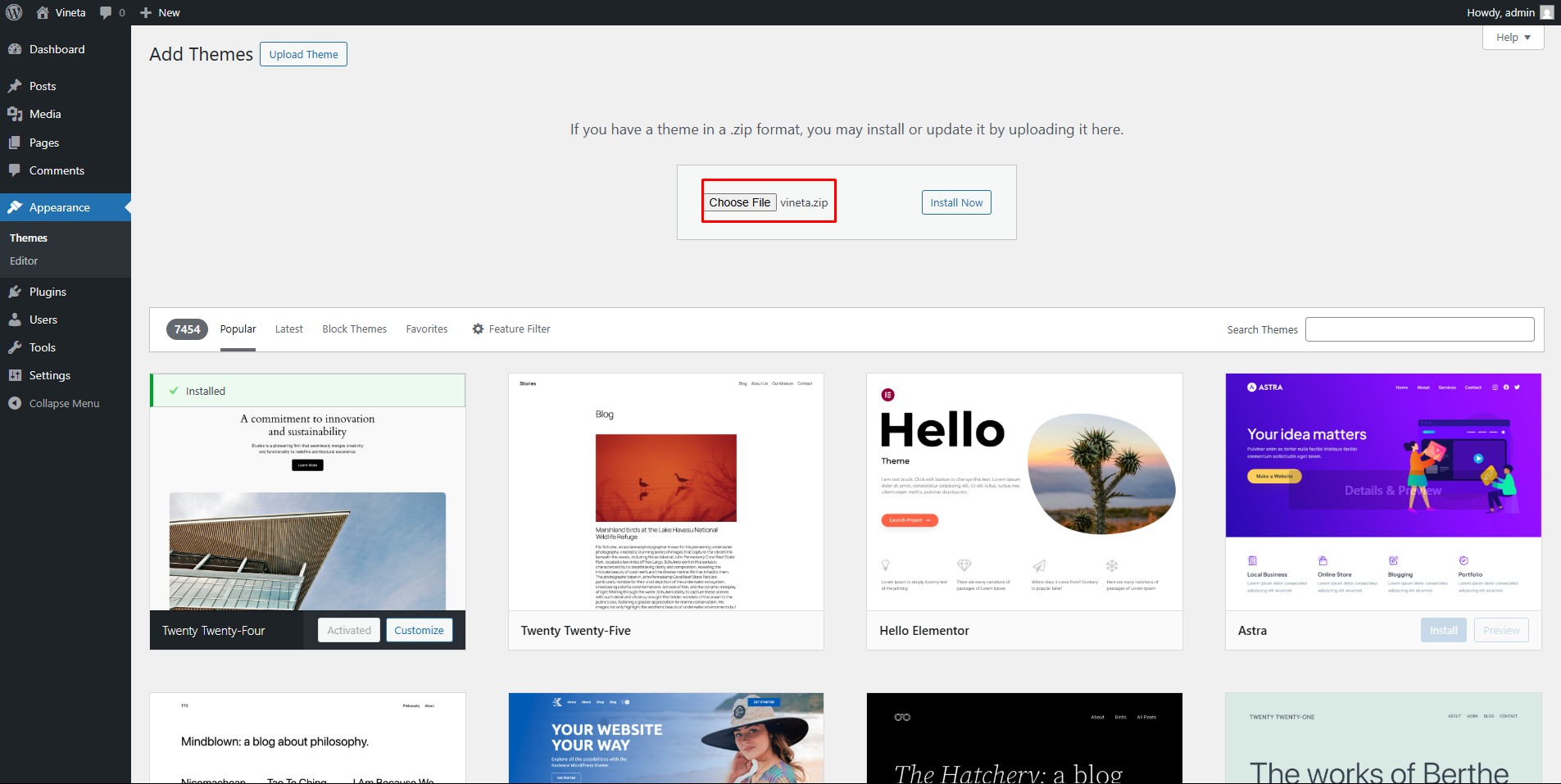Screen dimensions: 1561x784
Task: Customize the Twenty Twenty-Four theme
Action: click(x=419, y=630)
